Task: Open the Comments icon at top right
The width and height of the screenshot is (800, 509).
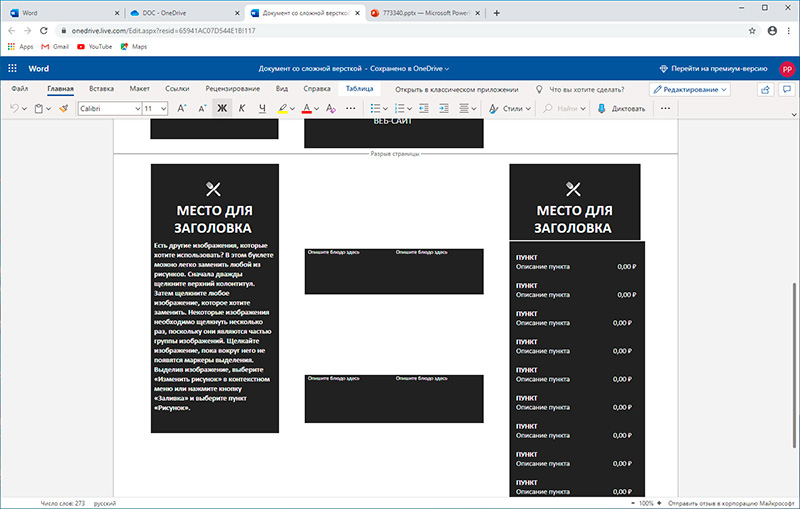Action: coord(787,89)
